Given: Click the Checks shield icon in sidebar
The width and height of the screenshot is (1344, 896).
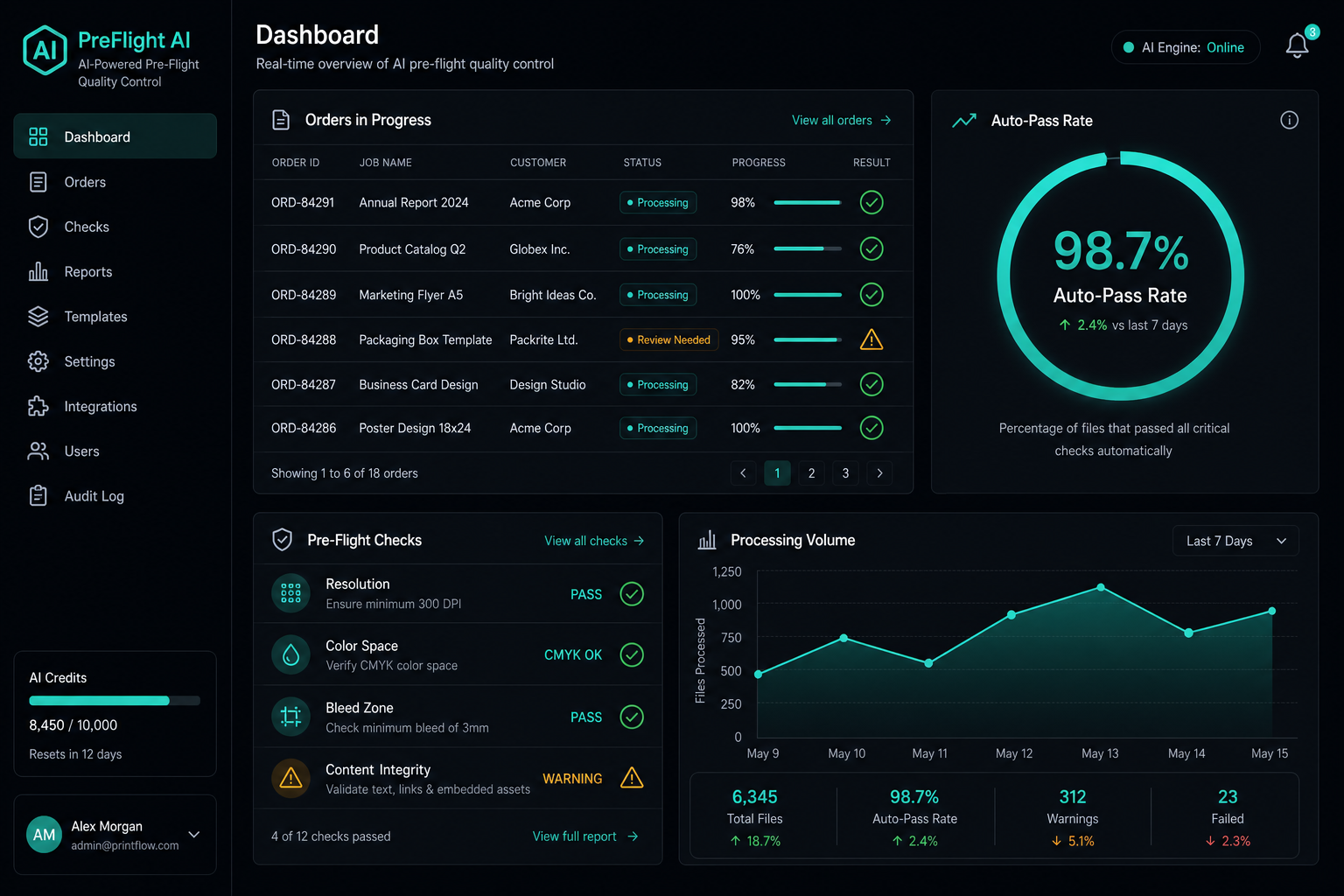Looking at the screenshot, I should [38, 227].
